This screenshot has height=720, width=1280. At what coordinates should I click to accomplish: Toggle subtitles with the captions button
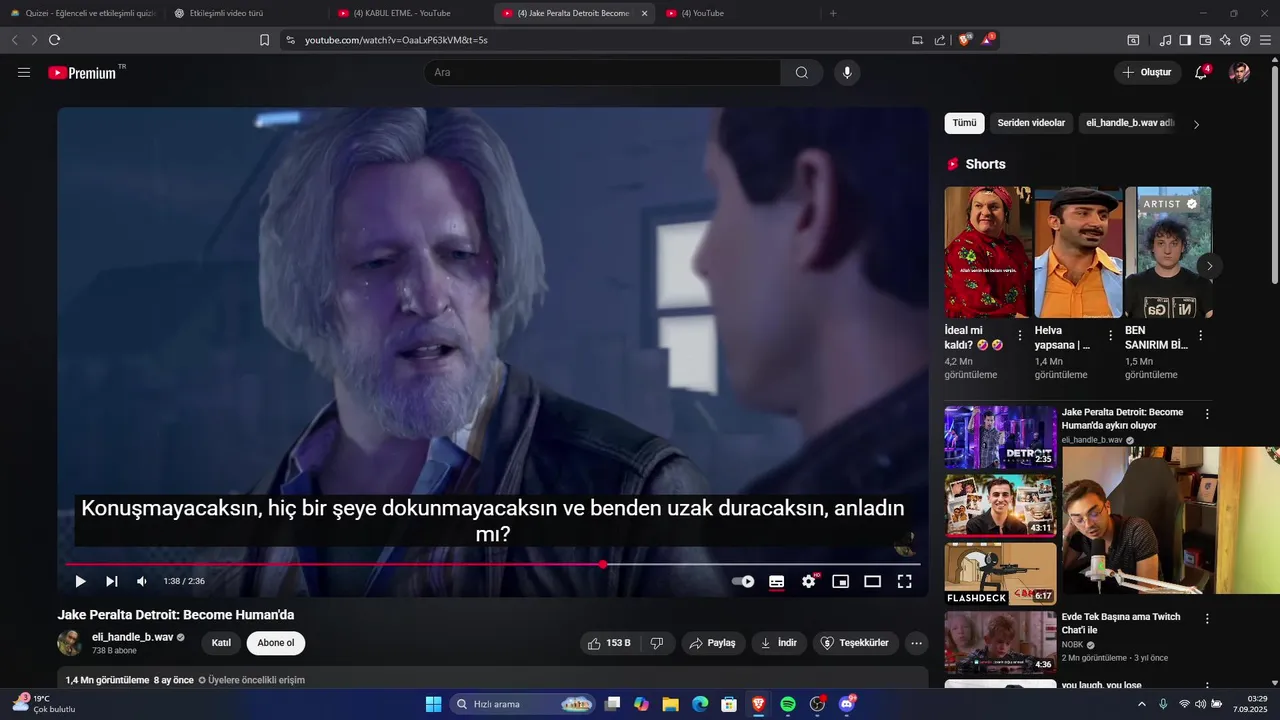click(776, 581)
